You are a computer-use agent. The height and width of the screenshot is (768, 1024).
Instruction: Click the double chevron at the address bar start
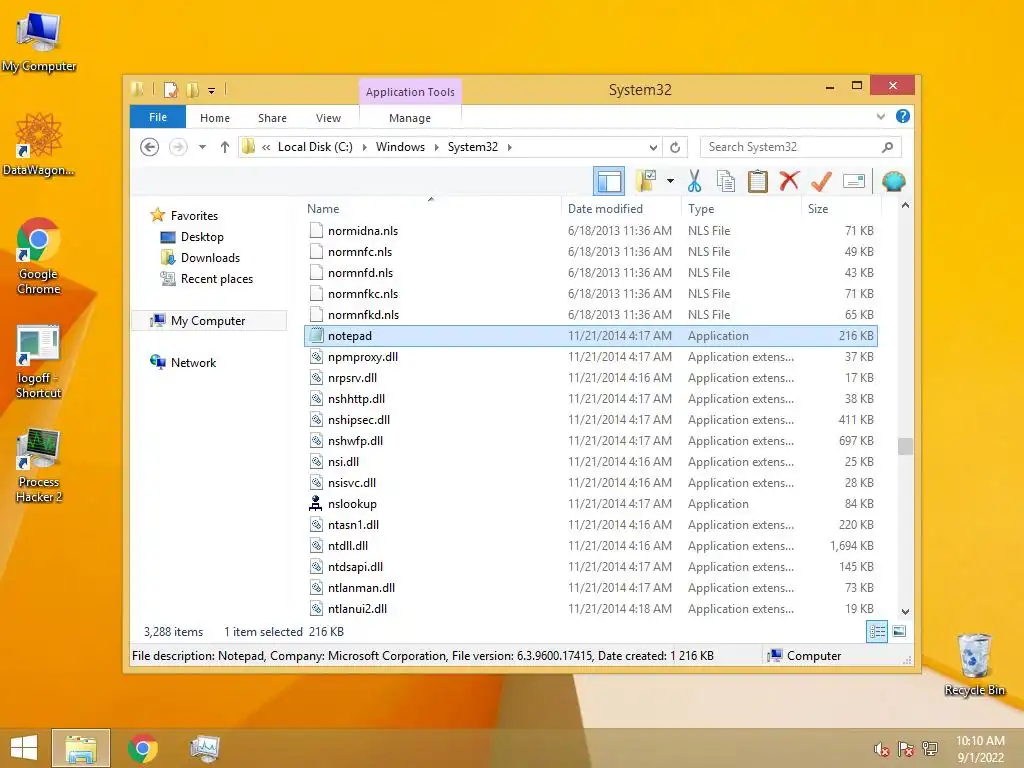[x=266, y=147]
